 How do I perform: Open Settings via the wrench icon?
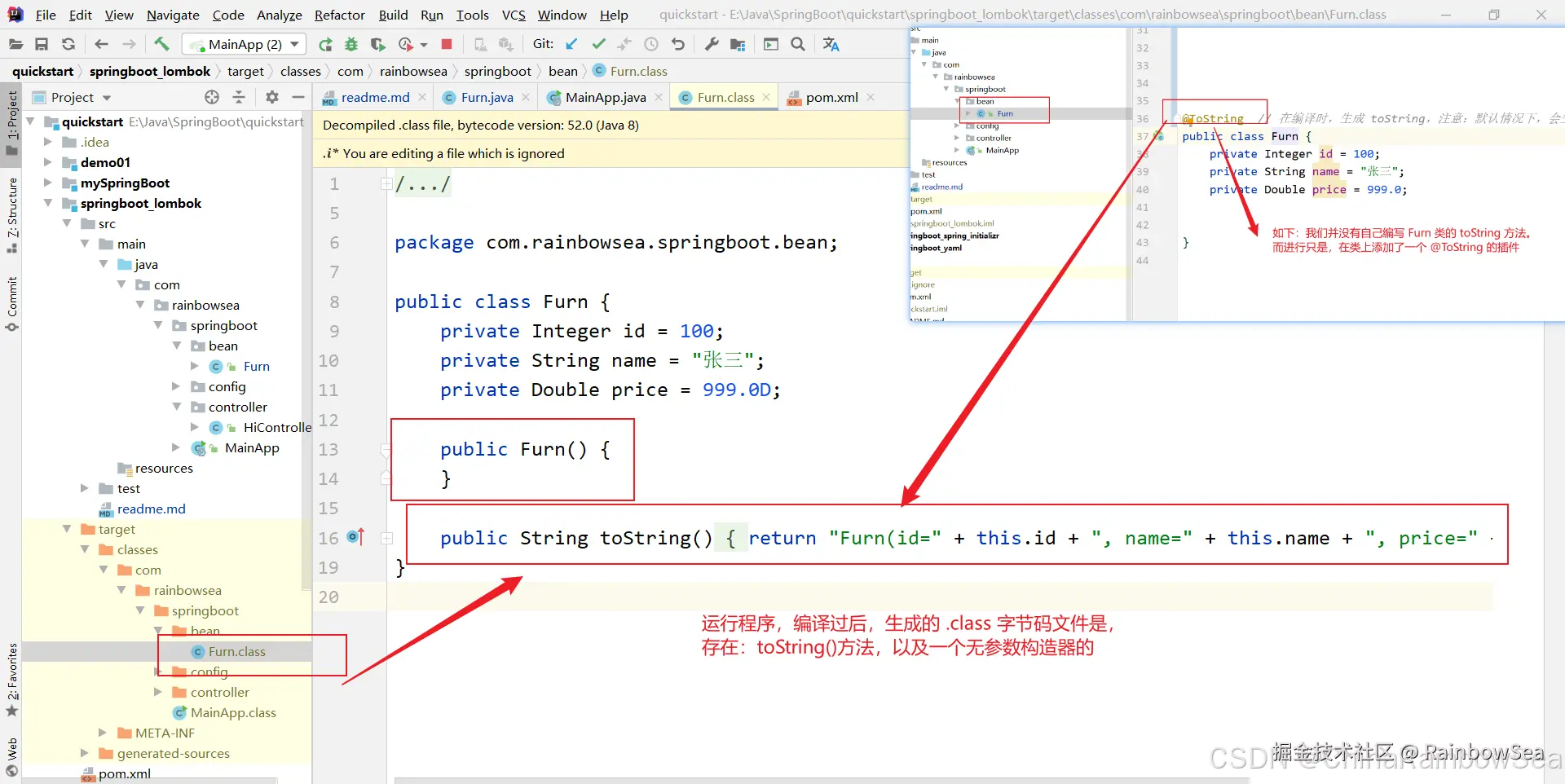coord(712,44)
